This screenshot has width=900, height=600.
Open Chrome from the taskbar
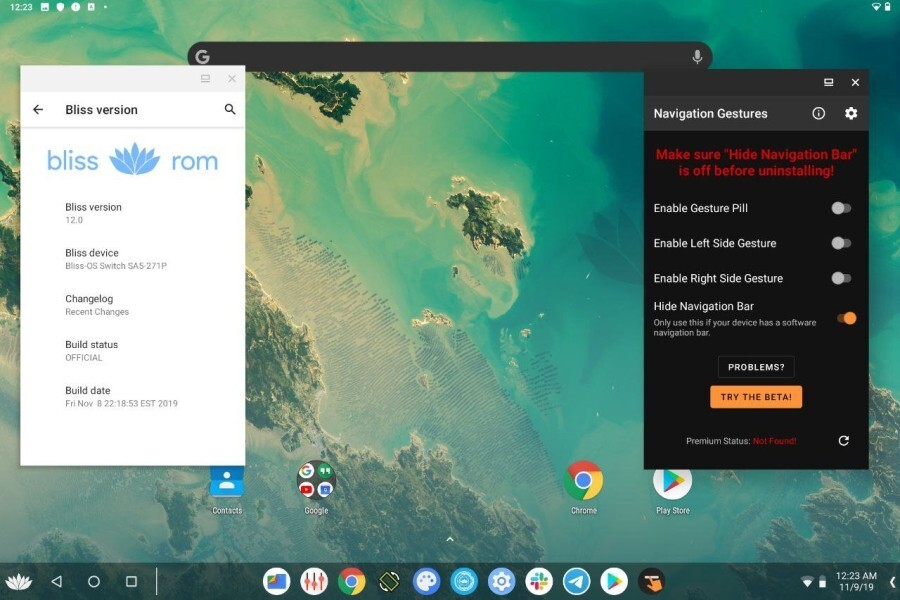coord(350,580)
